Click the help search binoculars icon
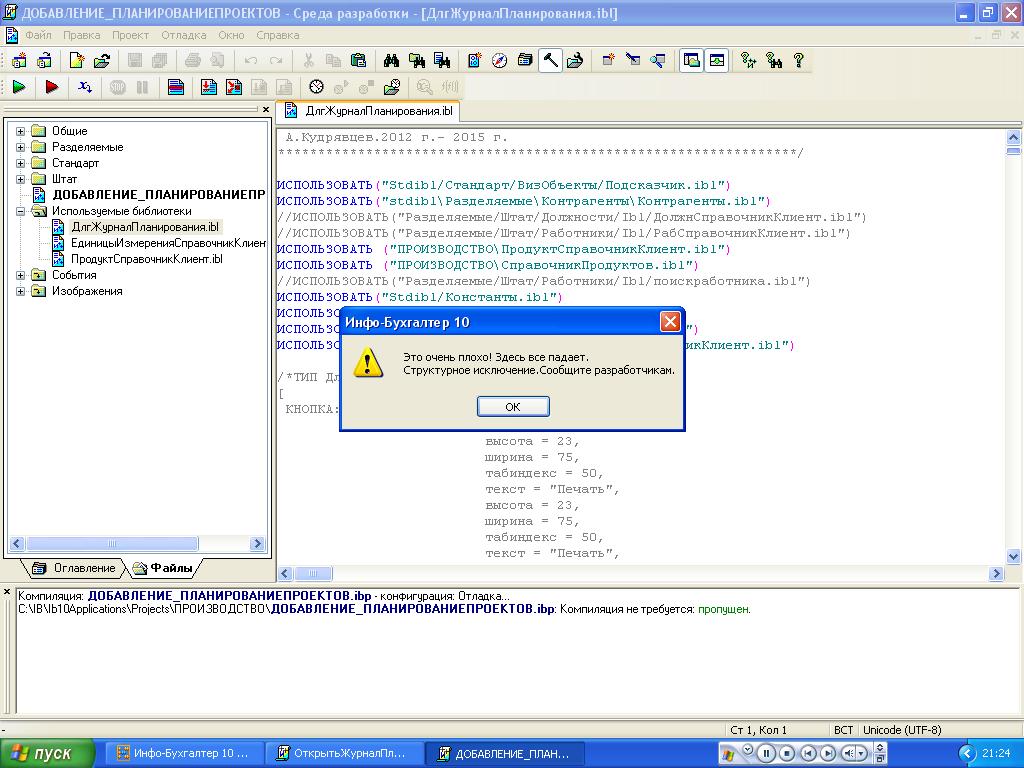 click(774, 61)
